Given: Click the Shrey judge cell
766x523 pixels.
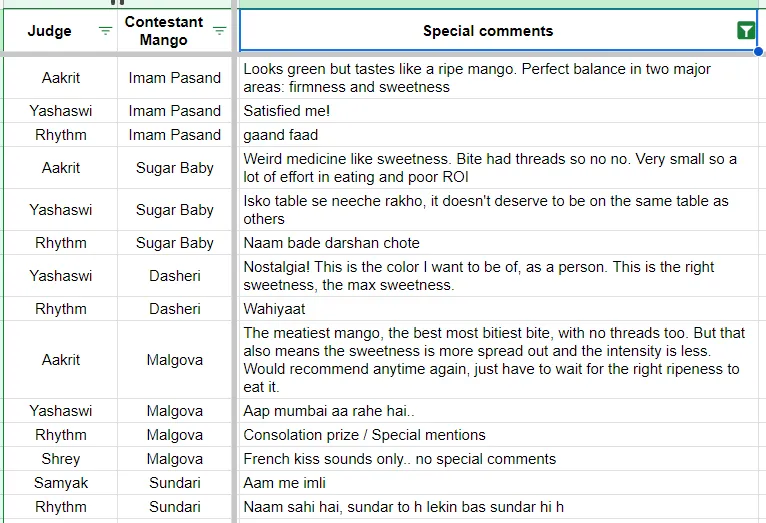Looking at the screenshot, I should (61, 459).
